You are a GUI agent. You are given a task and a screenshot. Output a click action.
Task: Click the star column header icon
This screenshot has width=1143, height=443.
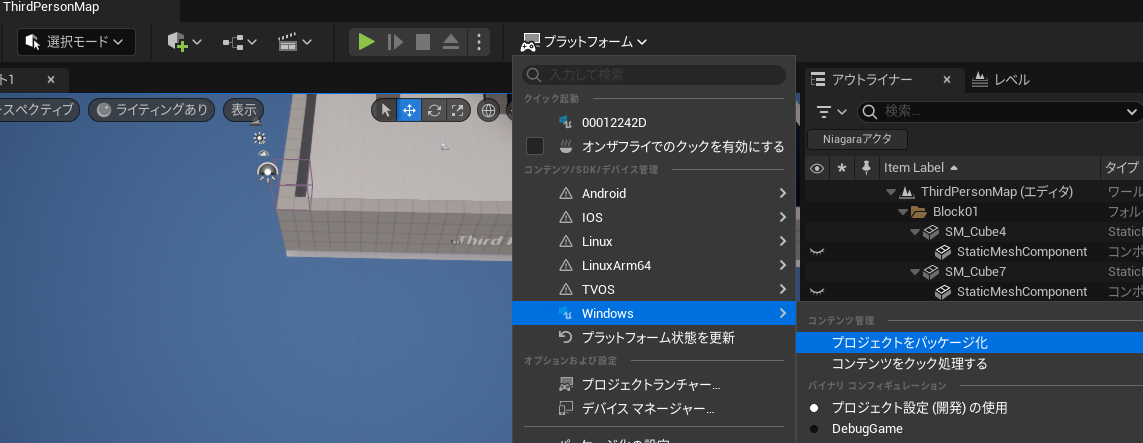point(842,168)
